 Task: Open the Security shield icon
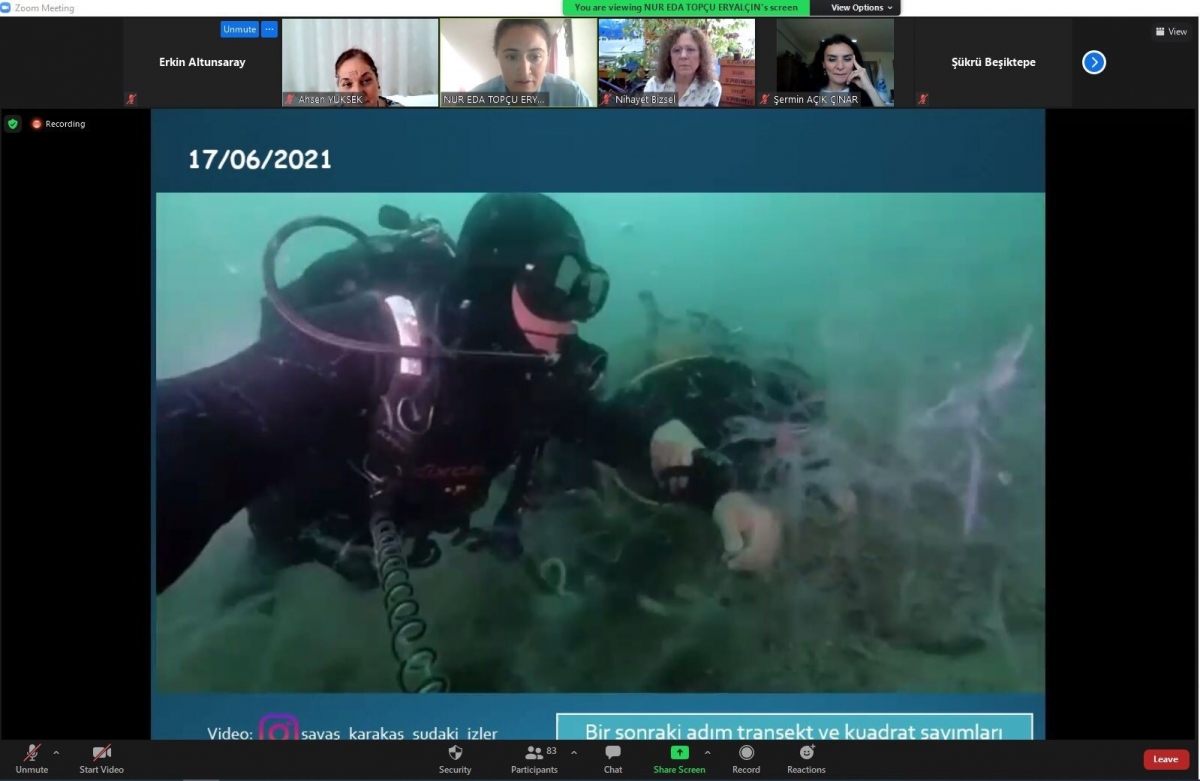(455, 754)
